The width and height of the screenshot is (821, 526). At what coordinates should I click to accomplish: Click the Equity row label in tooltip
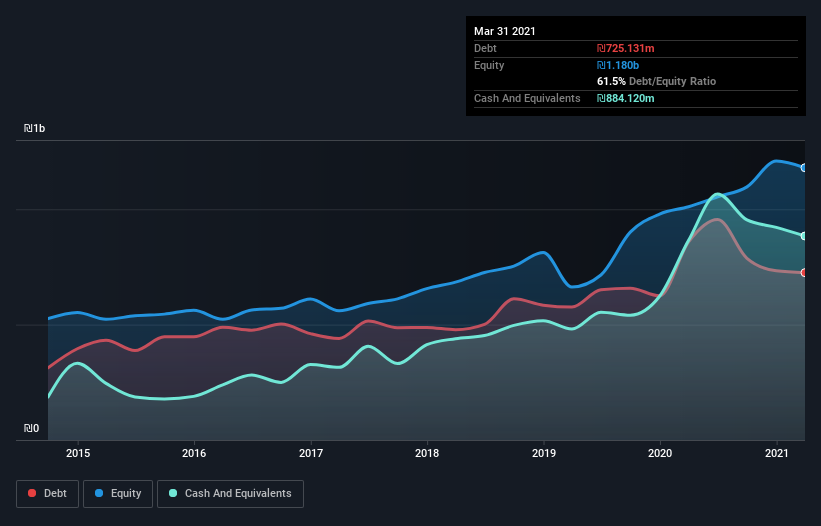[x=489, y=65]
